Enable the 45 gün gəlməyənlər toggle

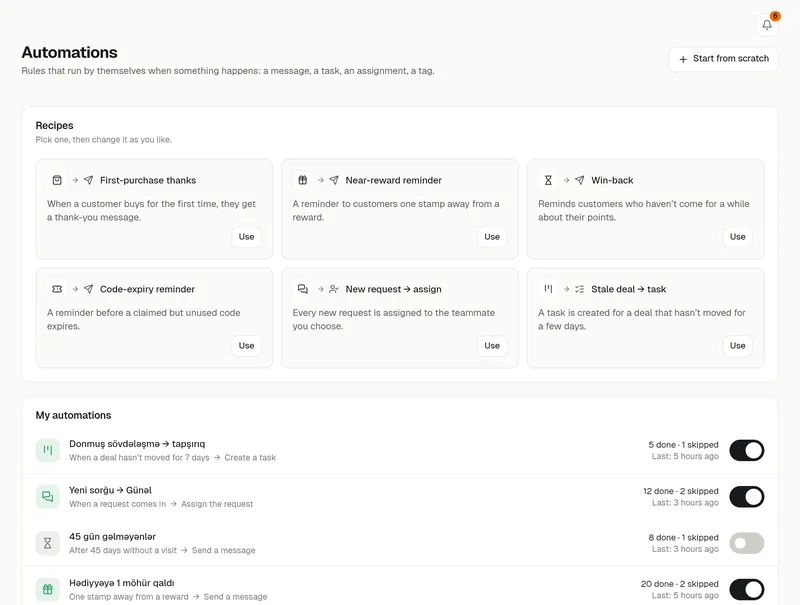746,543
